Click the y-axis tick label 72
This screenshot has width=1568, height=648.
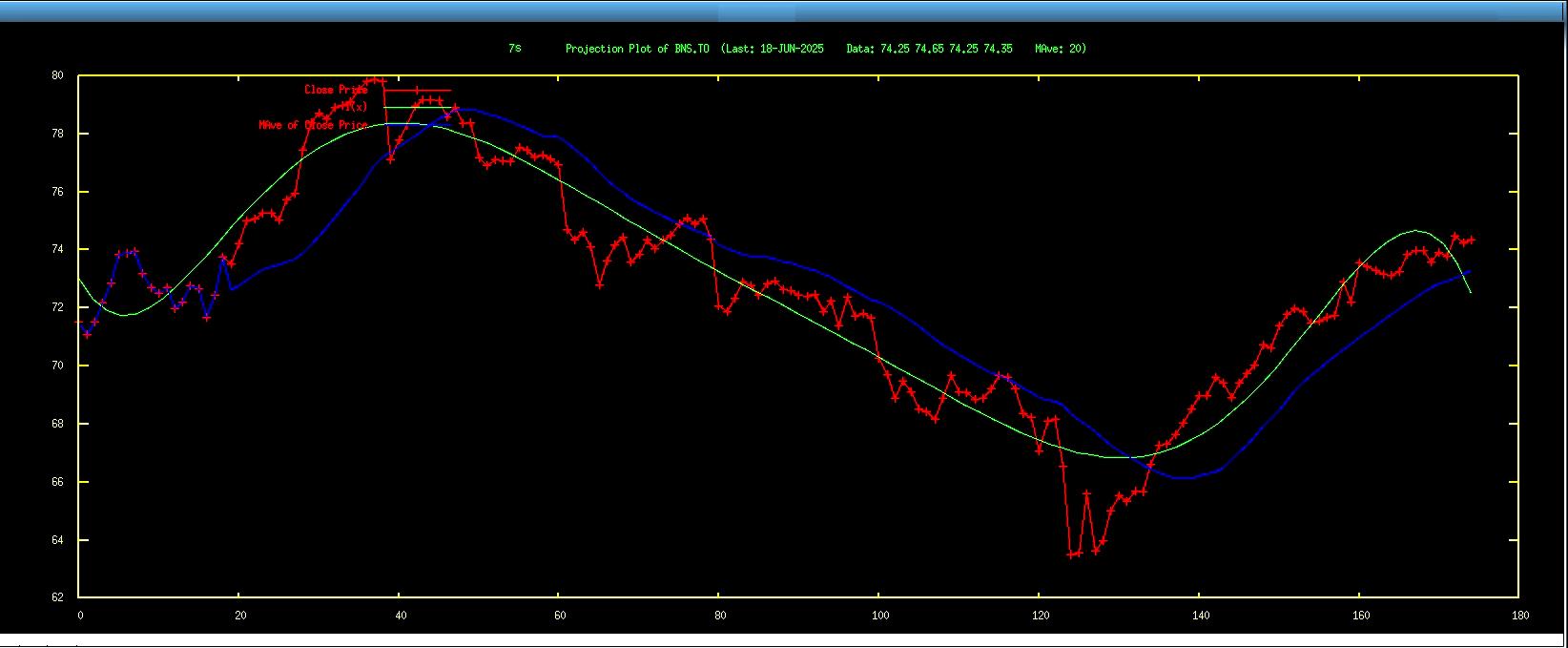58,307
